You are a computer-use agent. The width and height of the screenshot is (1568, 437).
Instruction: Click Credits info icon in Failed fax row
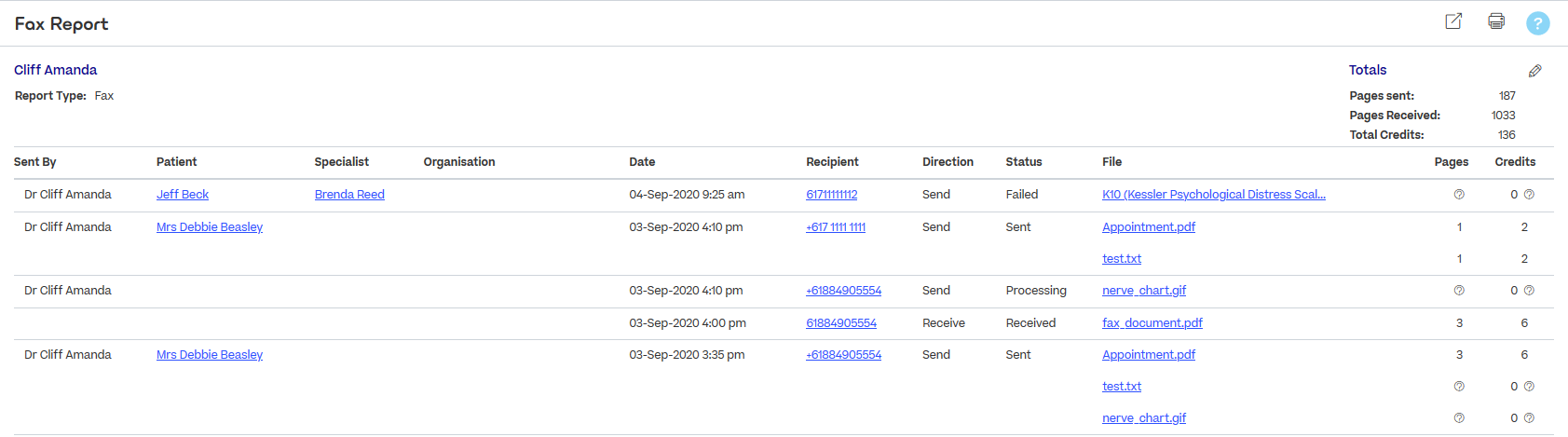1529,195
